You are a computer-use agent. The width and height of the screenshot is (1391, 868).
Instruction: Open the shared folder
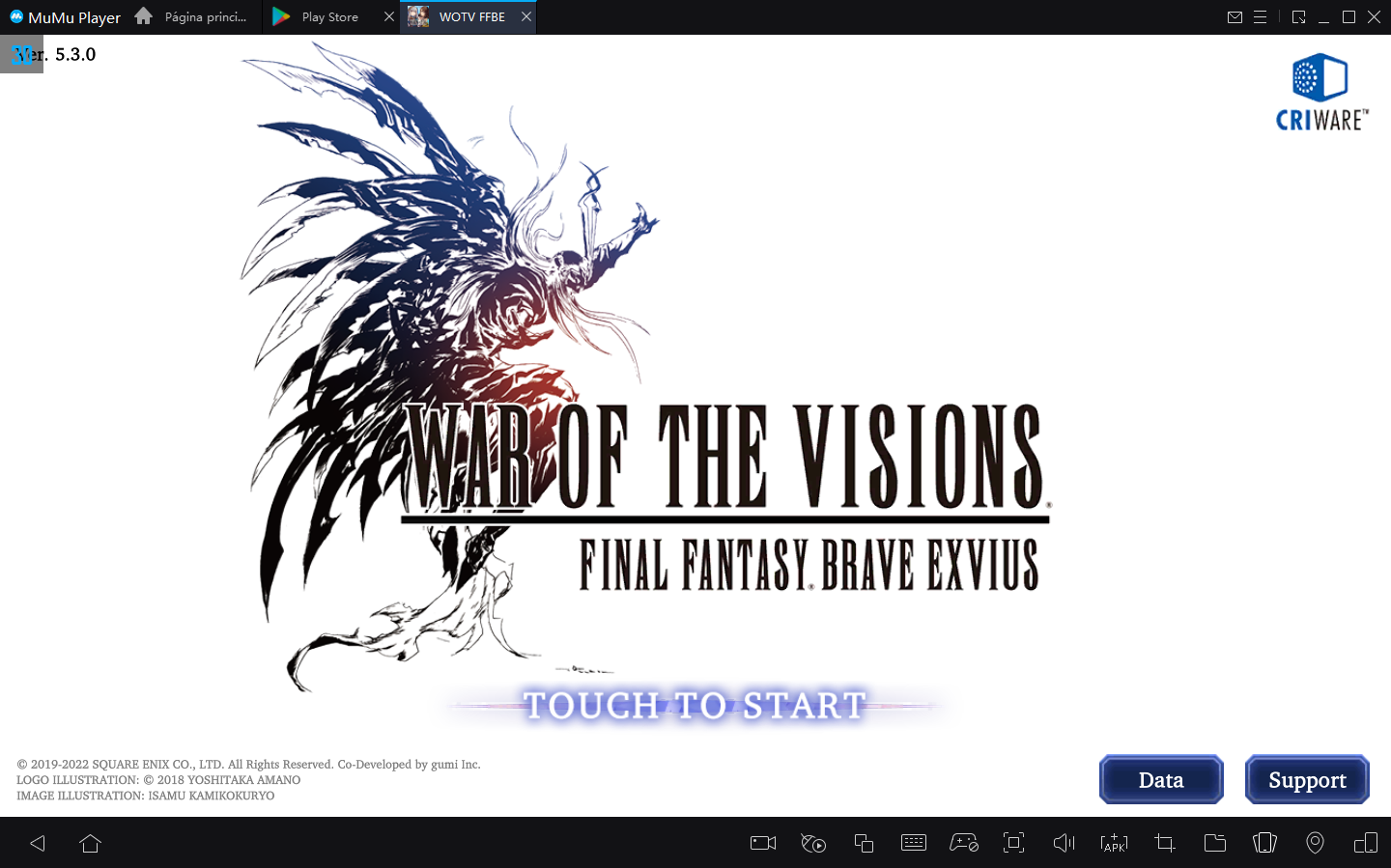pos(1214,843)
